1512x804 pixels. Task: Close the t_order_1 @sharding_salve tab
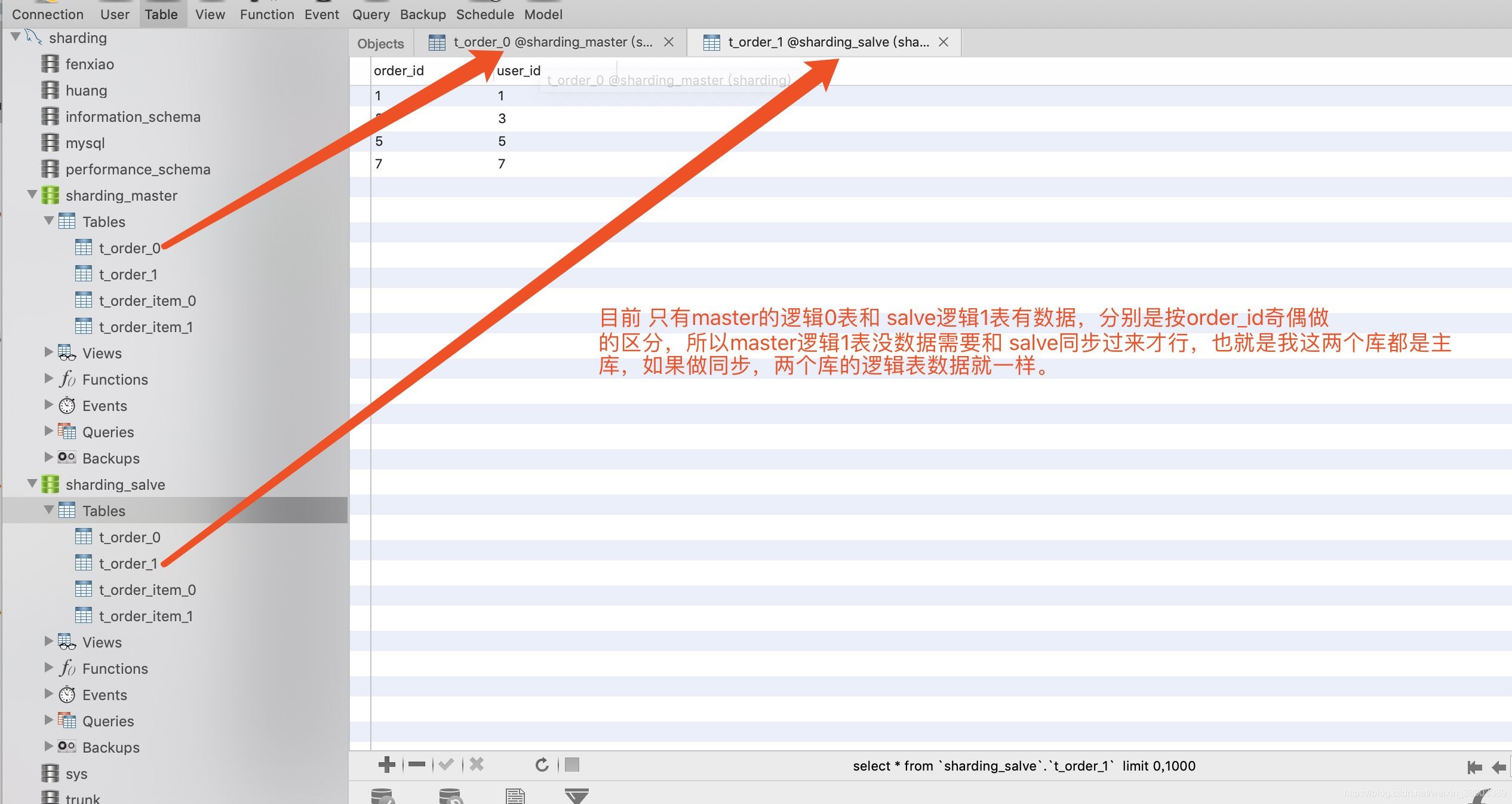point(944,42)
